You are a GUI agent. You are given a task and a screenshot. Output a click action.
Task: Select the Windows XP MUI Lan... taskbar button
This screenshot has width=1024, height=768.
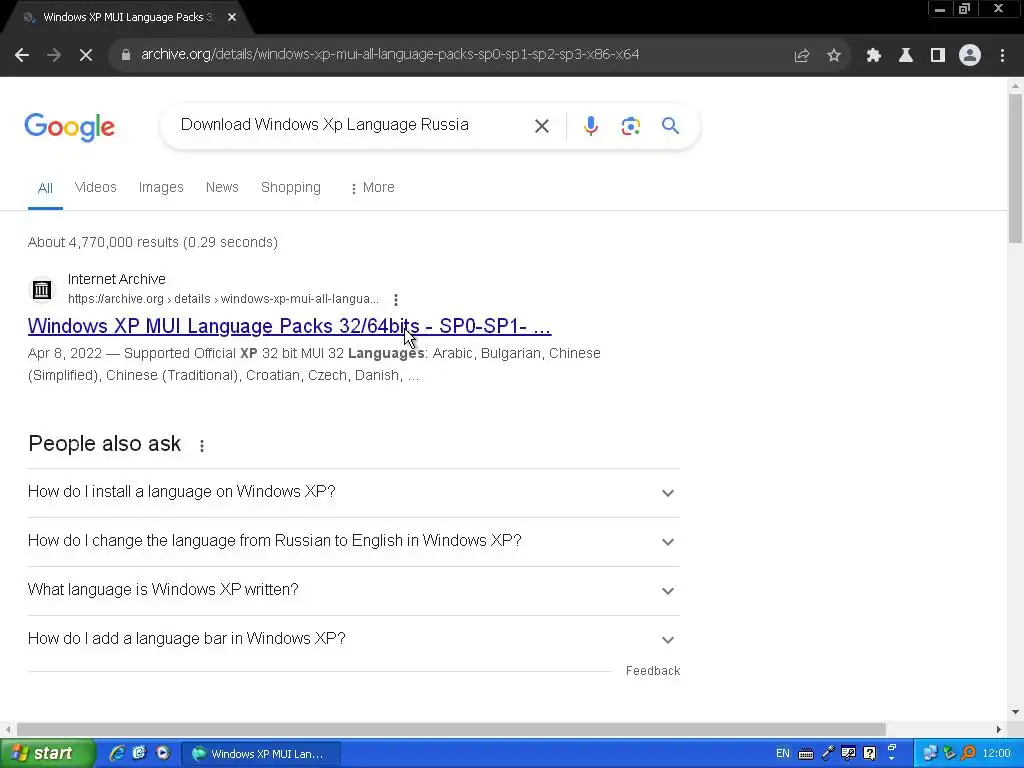pyautogui.click(x=261, y=754)
